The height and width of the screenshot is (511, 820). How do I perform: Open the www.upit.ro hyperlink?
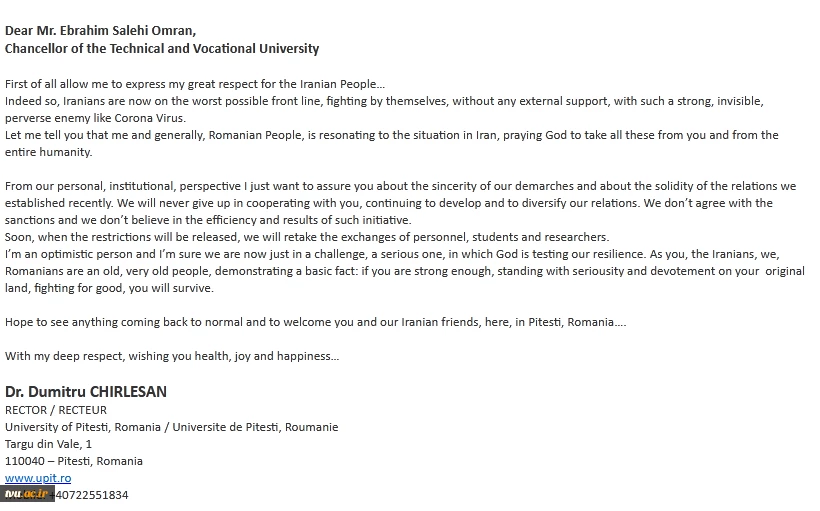[x=38, y=478]
